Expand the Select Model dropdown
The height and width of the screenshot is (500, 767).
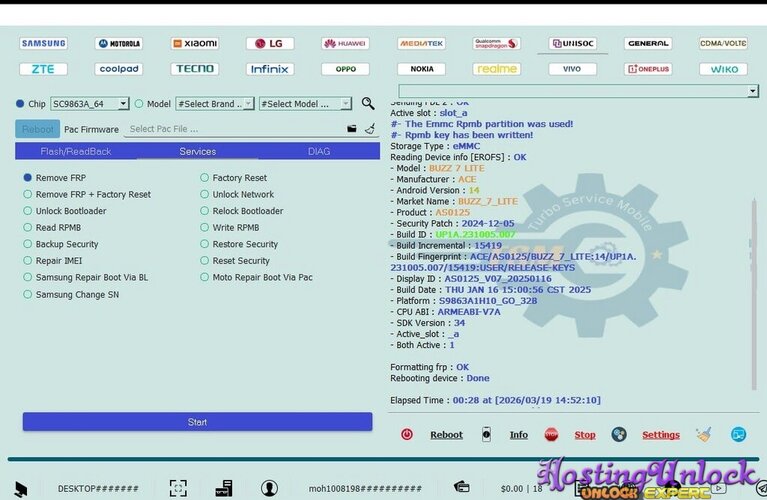tap(305, 104)
